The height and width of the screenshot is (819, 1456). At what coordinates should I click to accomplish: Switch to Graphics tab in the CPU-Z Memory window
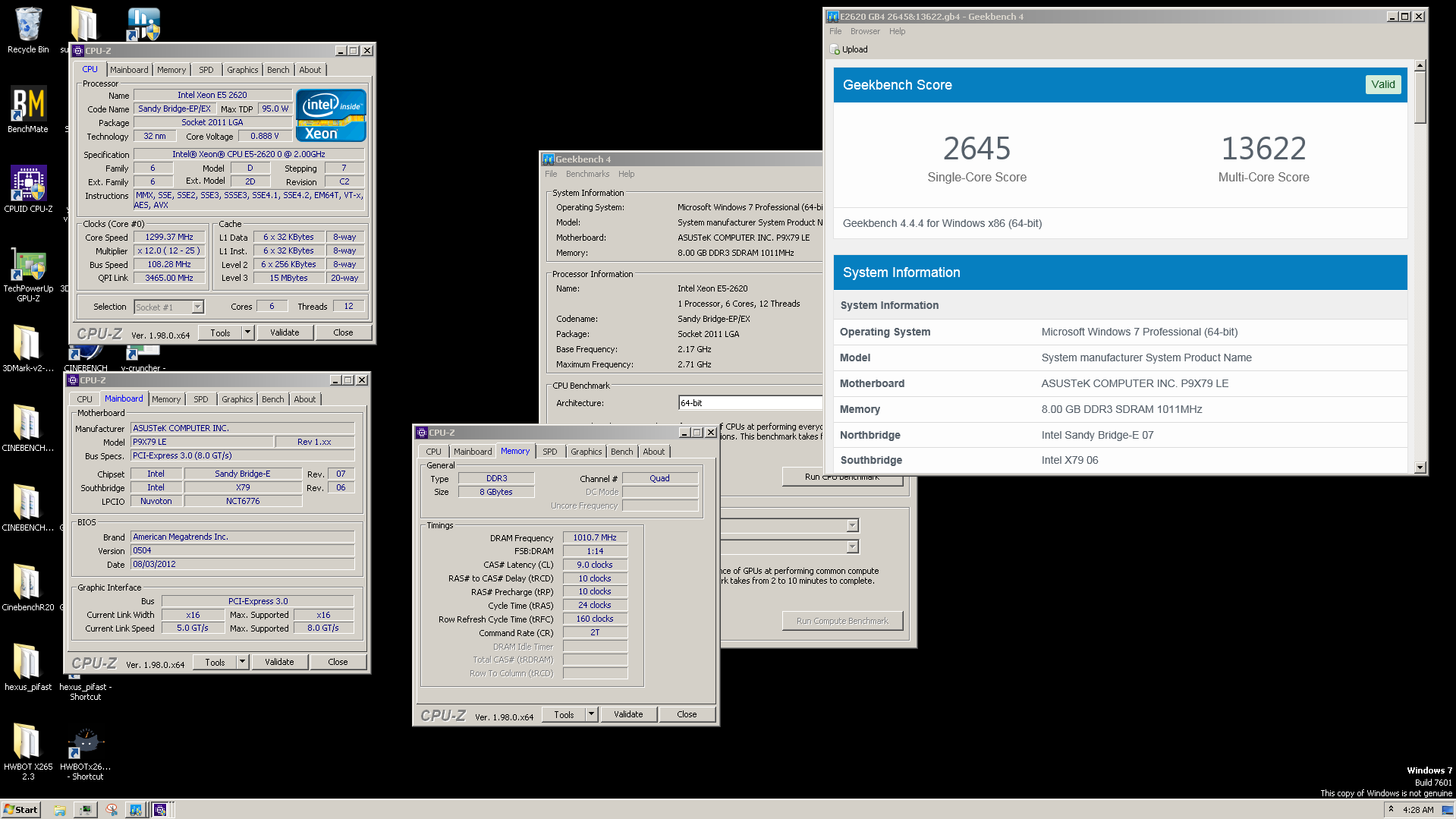(586, 452)
